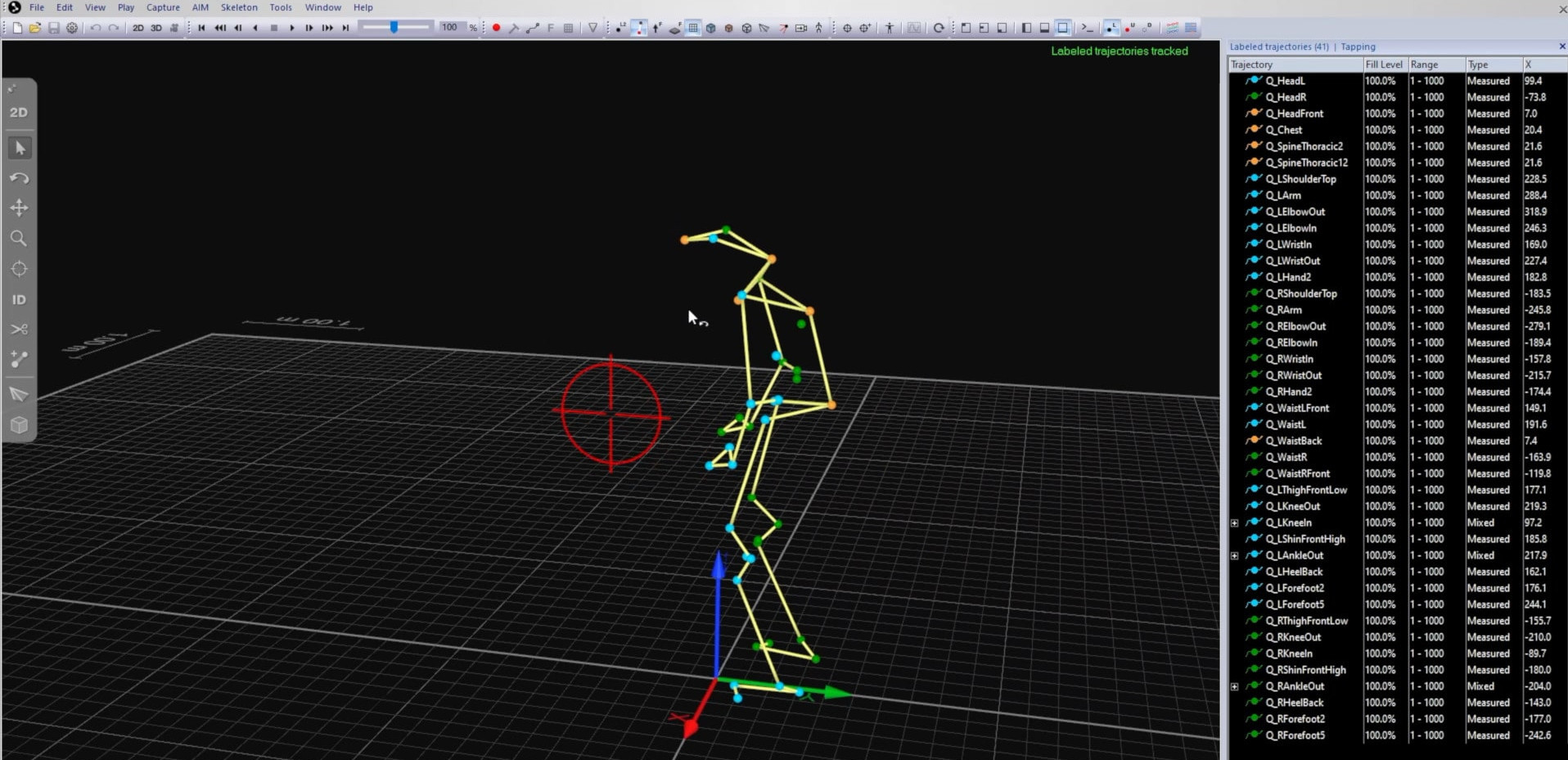Switch to 2D in left viewport sidebar

point(19,113)
